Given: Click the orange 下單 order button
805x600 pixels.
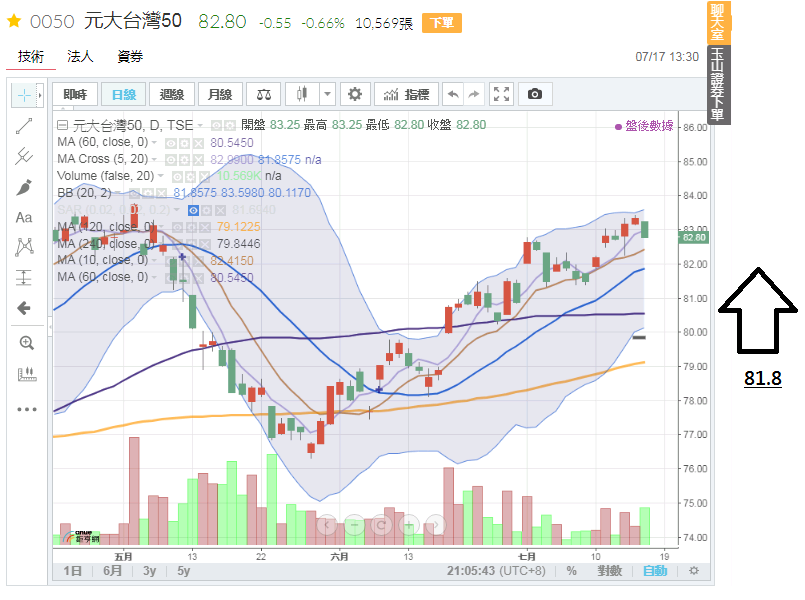Looking at the screenshot, I should [442, 23].
